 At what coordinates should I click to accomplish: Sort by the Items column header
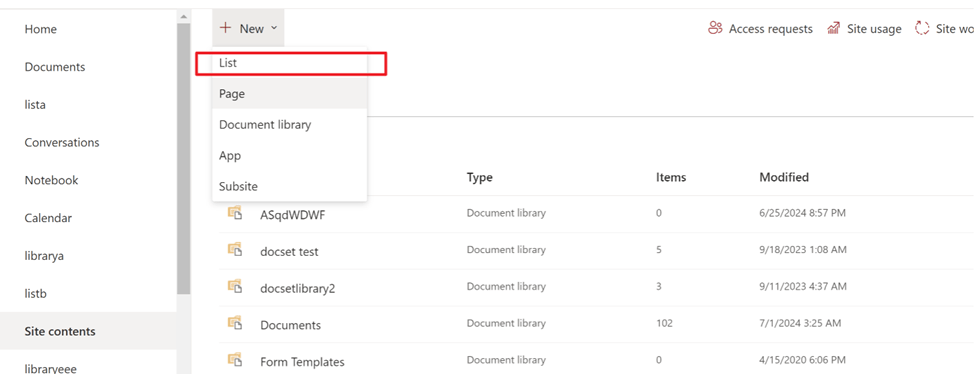(x=671, y=177)
